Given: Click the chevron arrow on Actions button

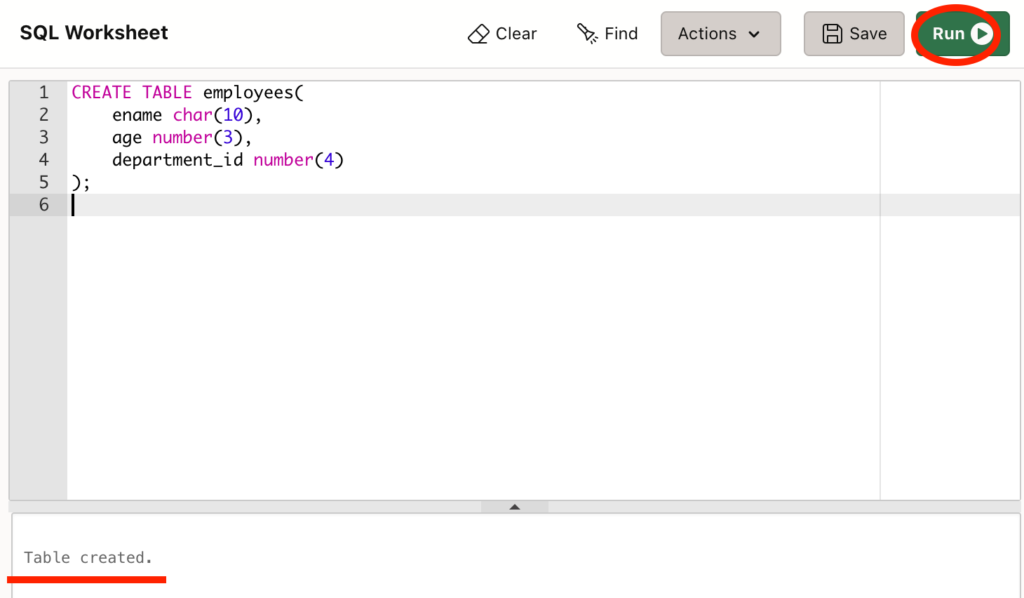Looking at the screenshot, I should click(x=754, y=34).
